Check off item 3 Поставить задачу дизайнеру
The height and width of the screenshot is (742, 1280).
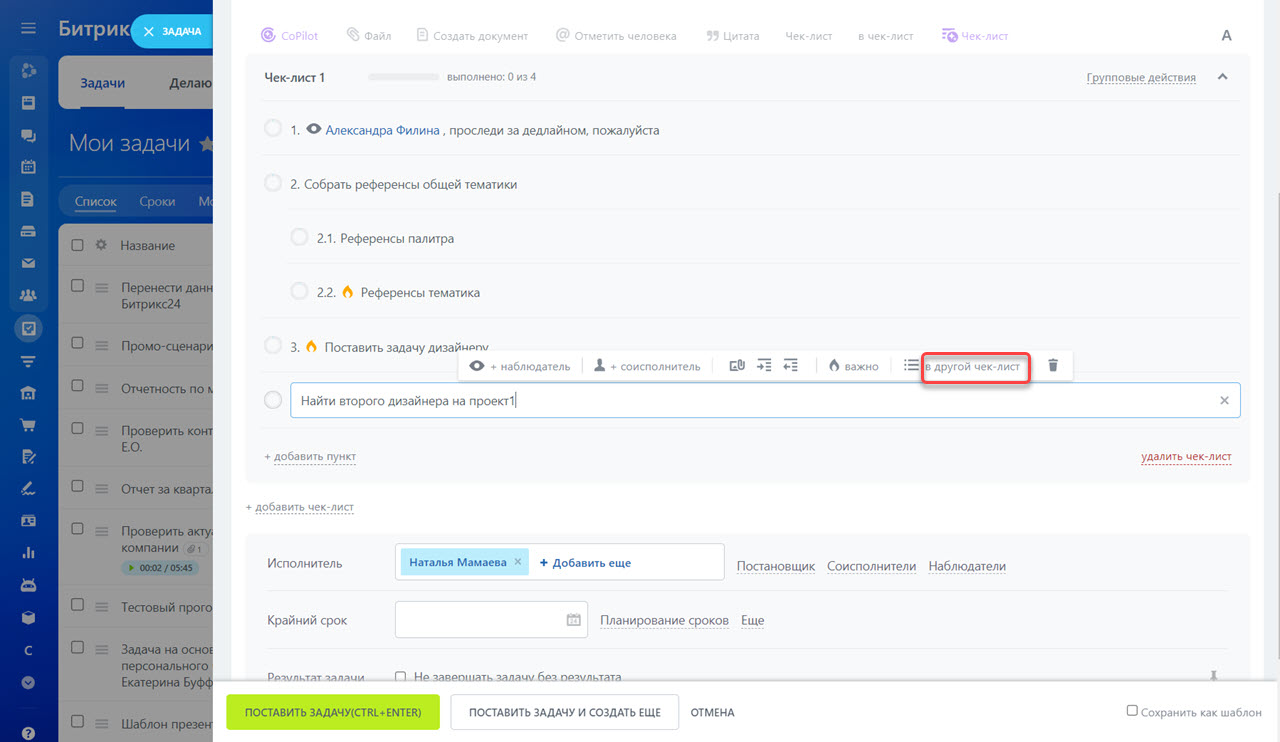tap(273, 345)
